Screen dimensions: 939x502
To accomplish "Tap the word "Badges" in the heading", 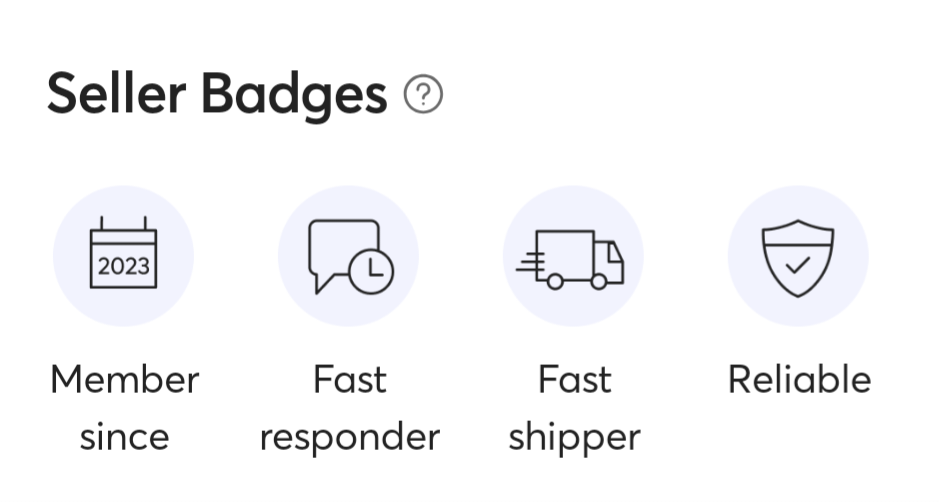I will pos(293,96).
